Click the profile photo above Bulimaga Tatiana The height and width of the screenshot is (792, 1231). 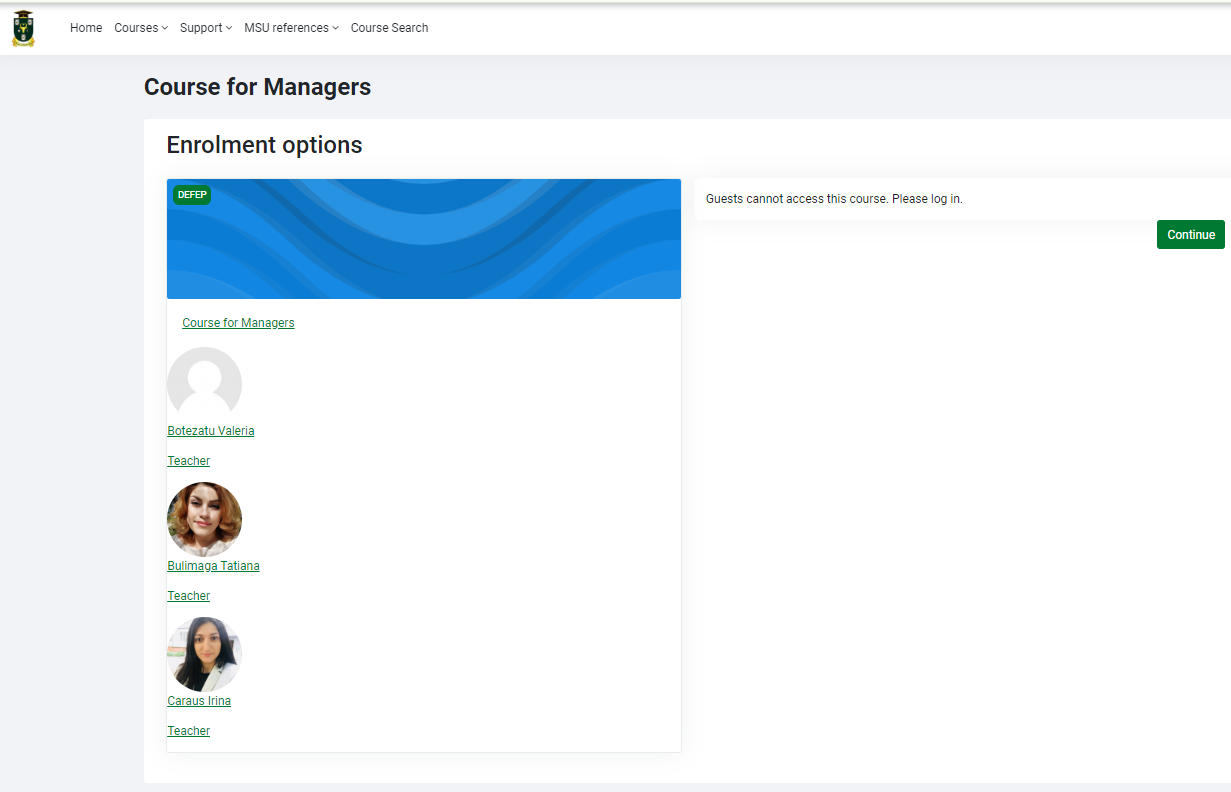tap(204, 519)
